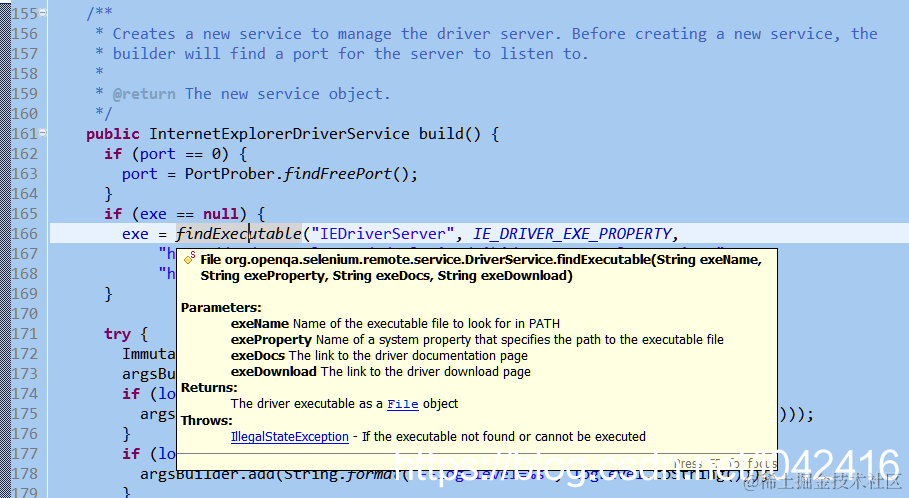
Task: Collapse the Javadoc comment fold at line 155
Action: click(x=43, y=13)
